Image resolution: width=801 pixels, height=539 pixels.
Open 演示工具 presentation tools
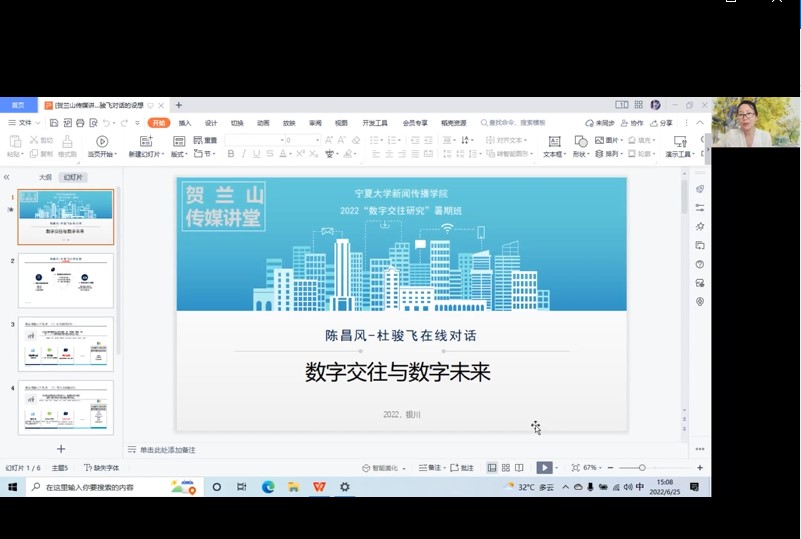680,142
